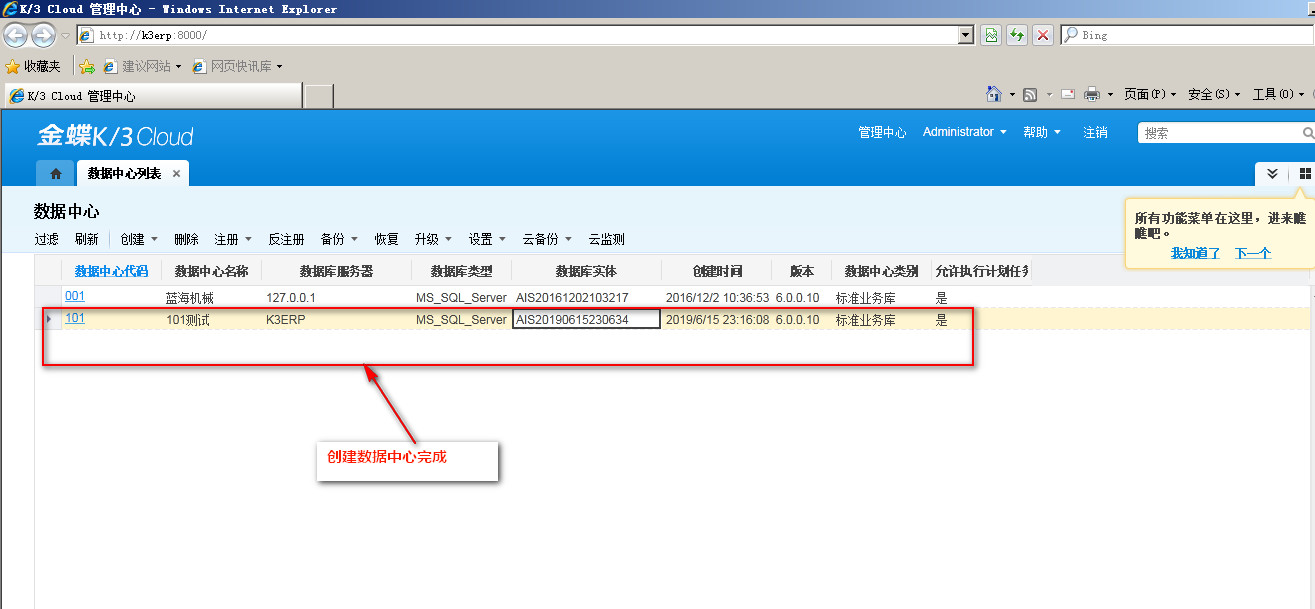Click the 金蝶K/3 Cloud logo
This screenshot has height=609, width=1315.
point(115,136)
